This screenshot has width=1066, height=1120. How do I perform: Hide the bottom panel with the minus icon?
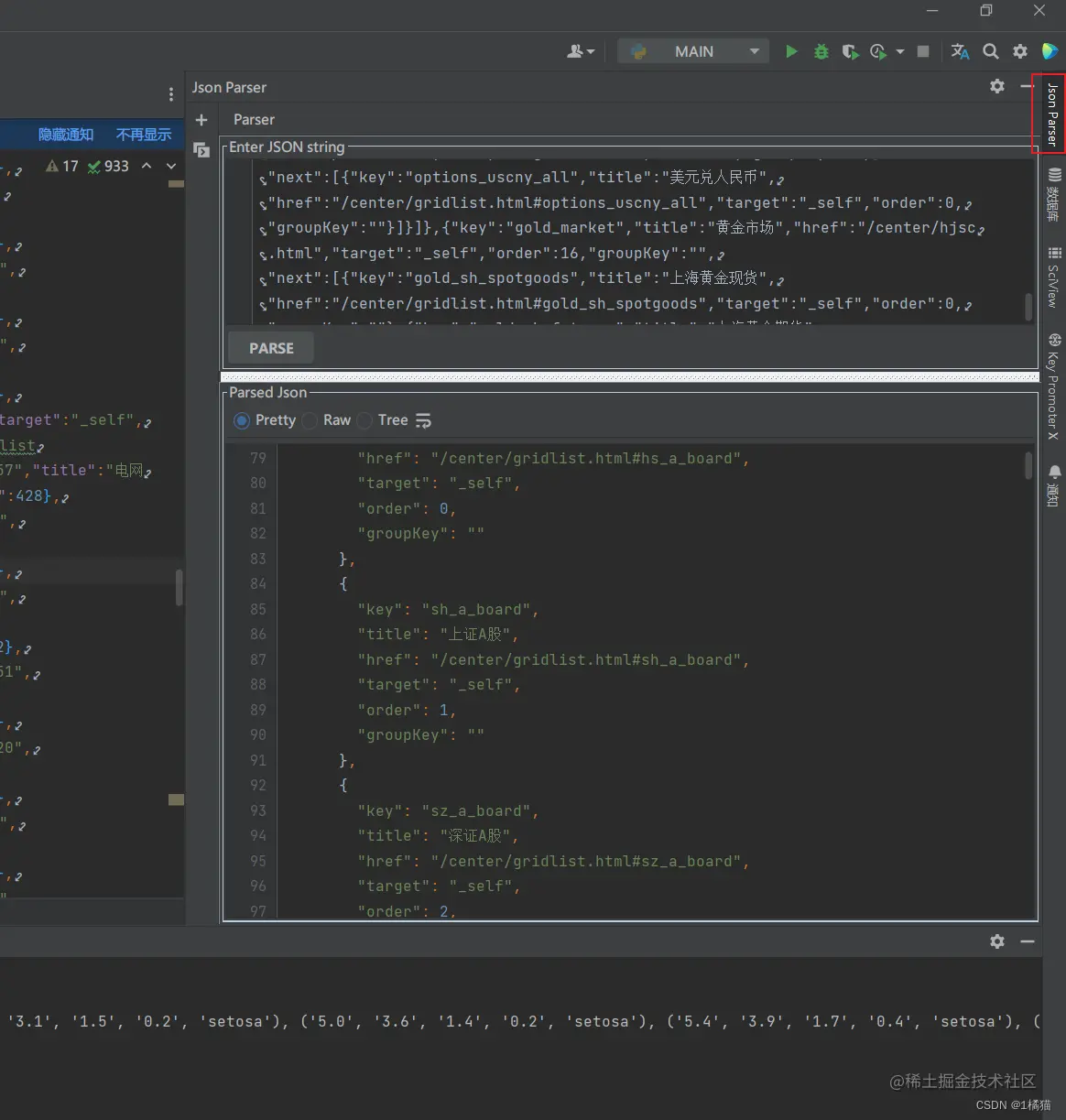[x=1028, y=941]
